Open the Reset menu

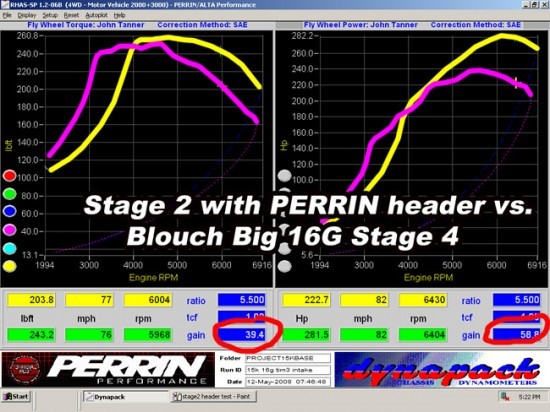point(71,15)
